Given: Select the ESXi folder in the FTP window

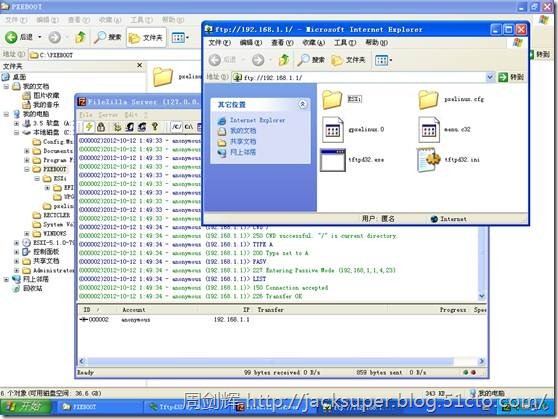Looking at the screenshot, I should [332, 99].
